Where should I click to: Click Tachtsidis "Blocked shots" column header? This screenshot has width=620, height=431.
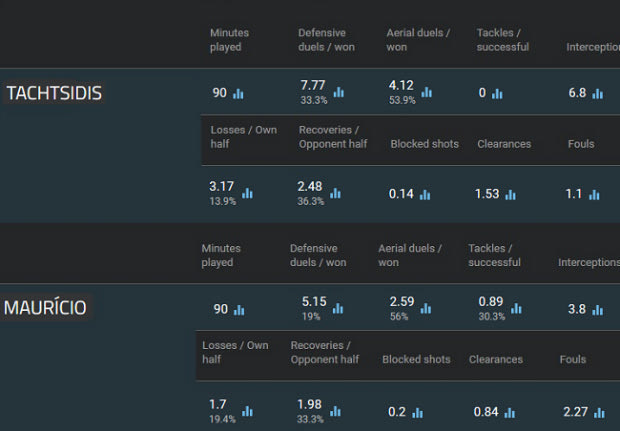(x=424, y=144)
